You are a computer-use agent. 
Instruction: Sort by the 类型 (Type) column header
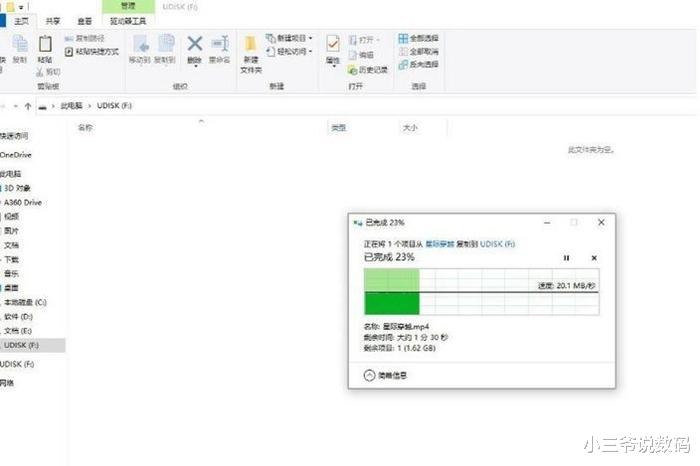pyautogui.click(x=338, y=128)
